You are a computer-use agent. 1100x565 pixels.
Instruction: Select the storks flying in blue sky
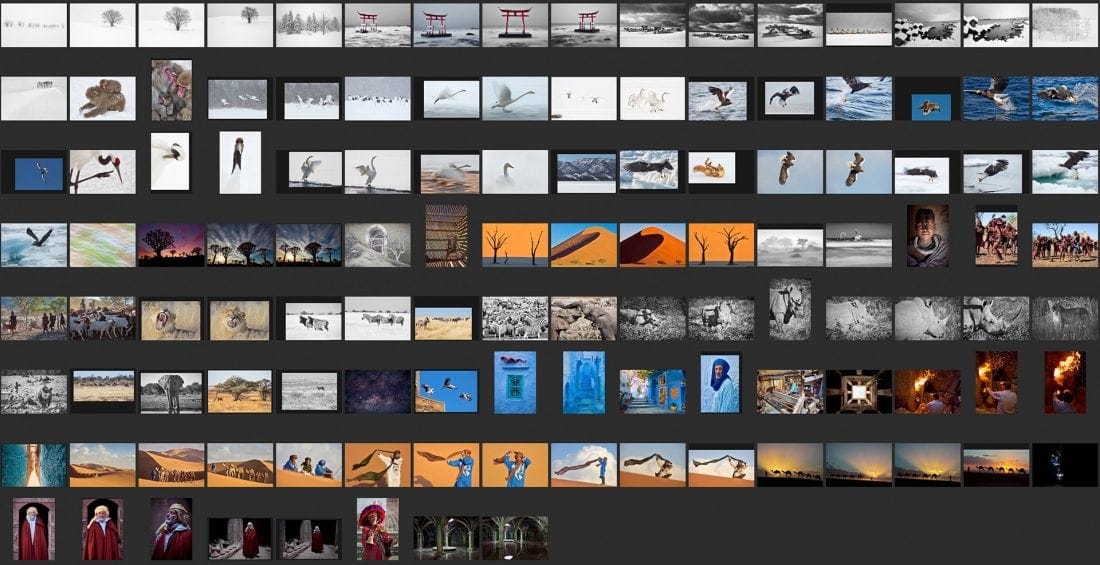coord(446,391)
